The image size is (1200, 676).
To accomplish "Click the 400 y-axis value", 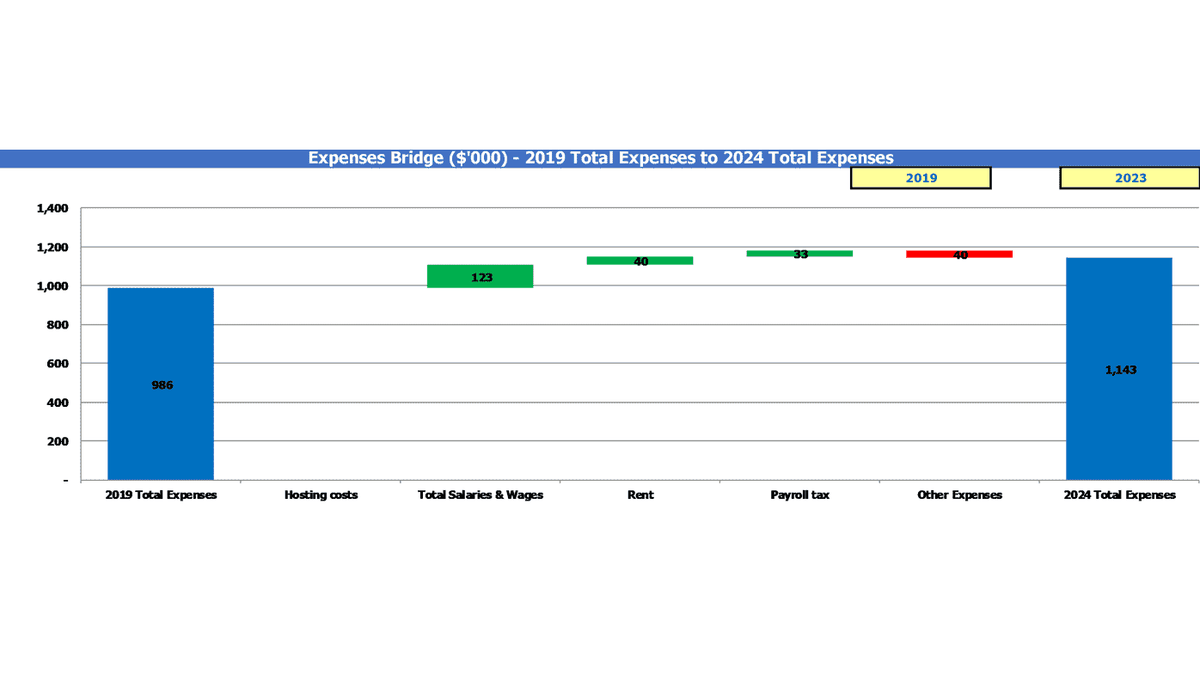I will 56,403.
